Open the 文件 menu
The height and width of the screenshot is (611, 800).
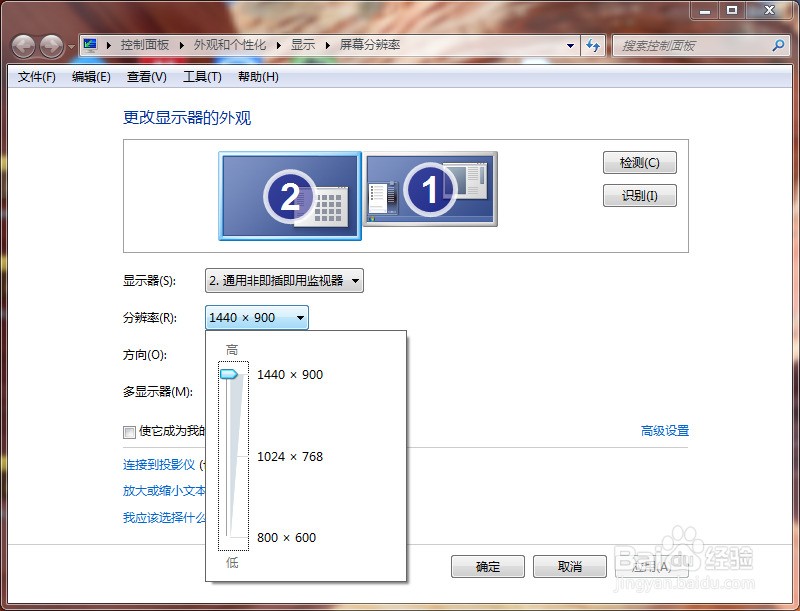coord(35,77)
